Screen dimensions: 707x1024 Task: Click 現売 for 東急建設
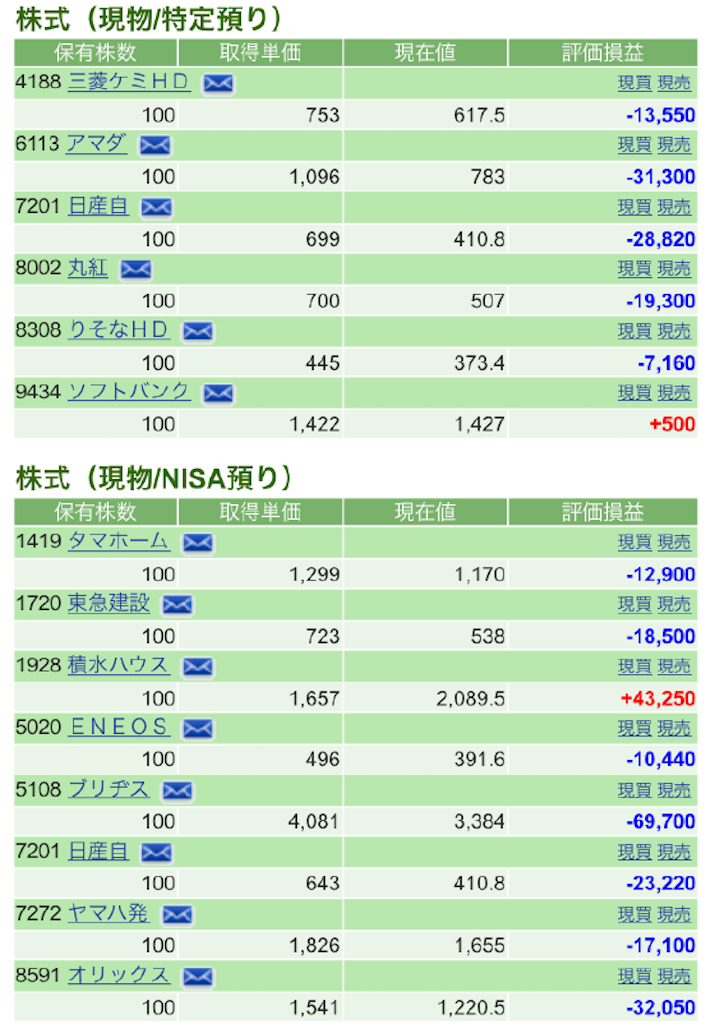click(x=674, y=605)
